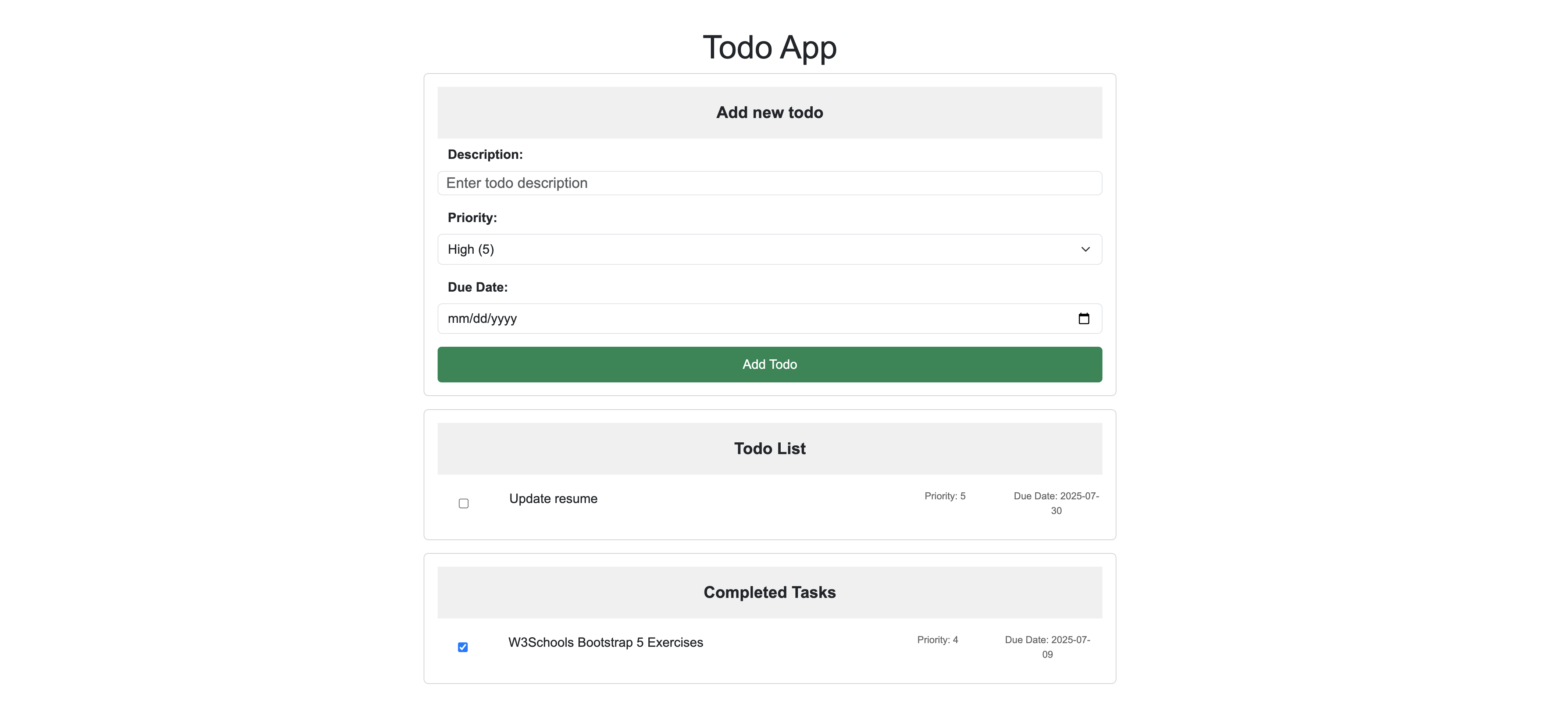The height and width of the screenshot is (706, 1568).
Task: Open the date picker calendar icon
Action: click(1084, 318)
